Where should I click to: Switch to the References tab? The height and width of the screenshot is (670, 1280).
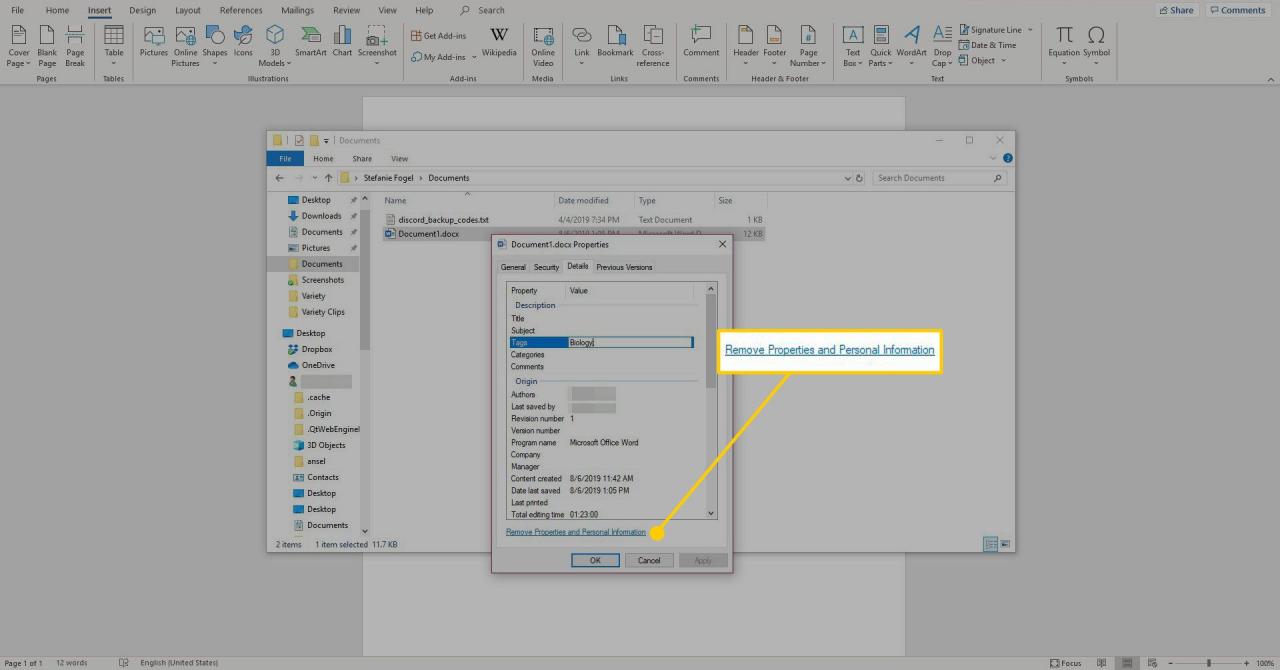[x=241, y=10]
